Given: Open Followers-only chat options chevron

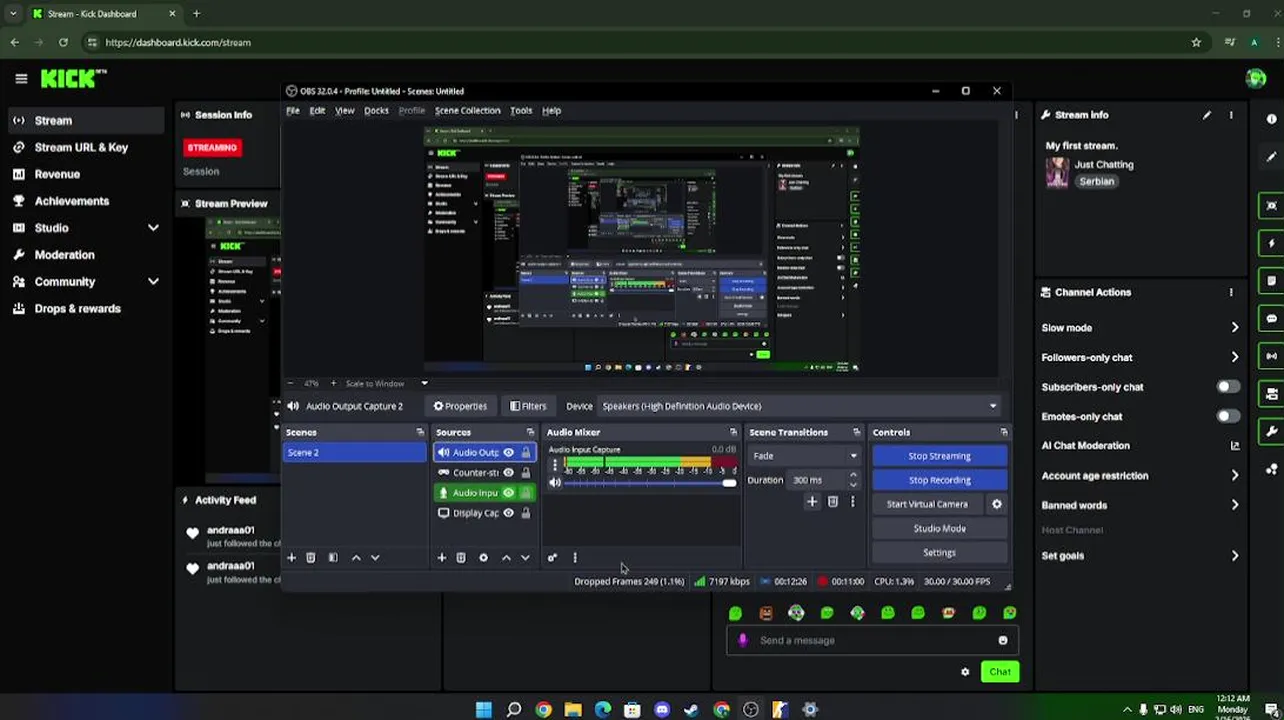Looking at the screenshot, I should pos(1235,357).
